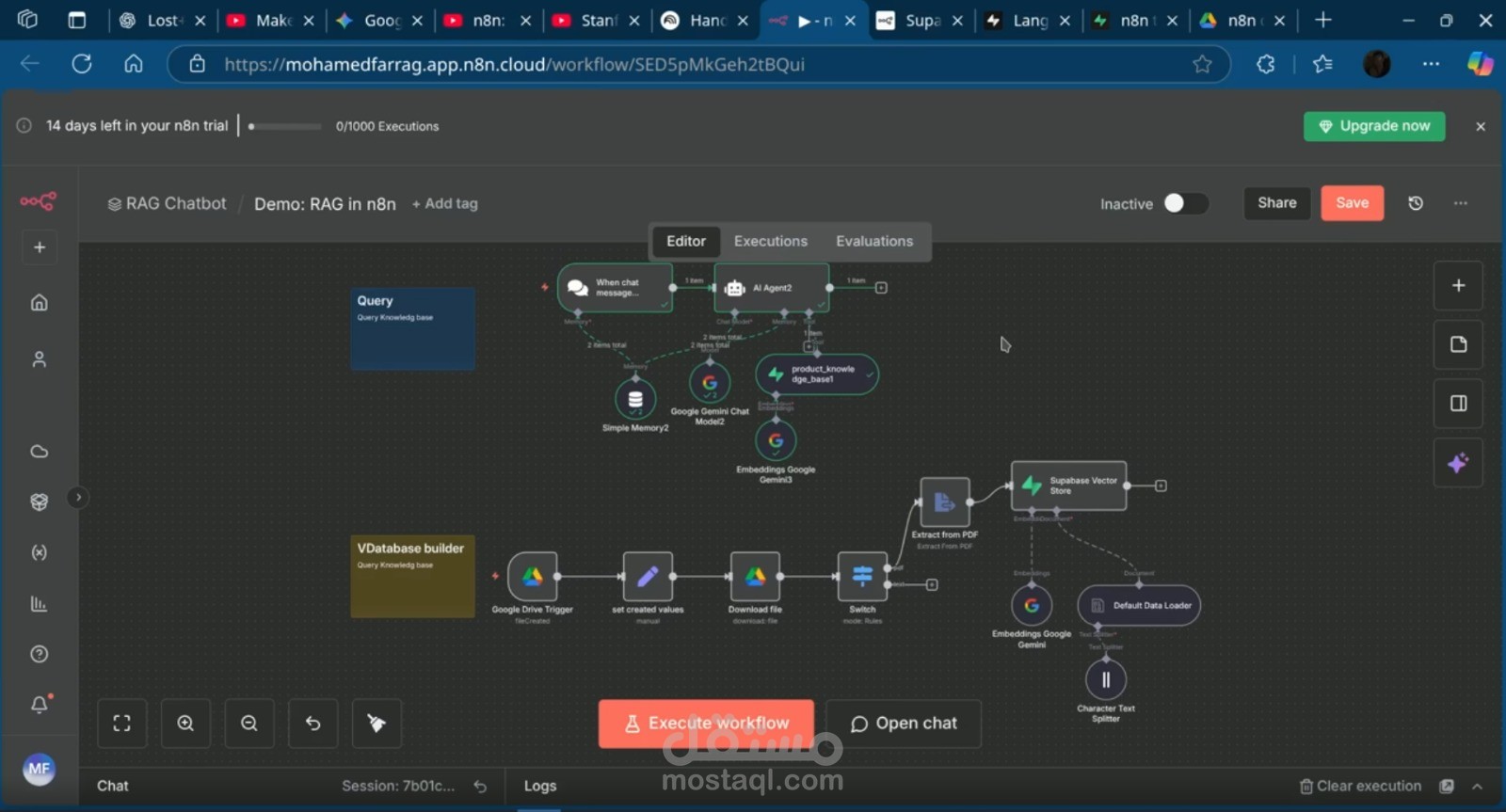Select the When chat message node
This screenshot has height=812, width=1506.
[x=616, y=288]
